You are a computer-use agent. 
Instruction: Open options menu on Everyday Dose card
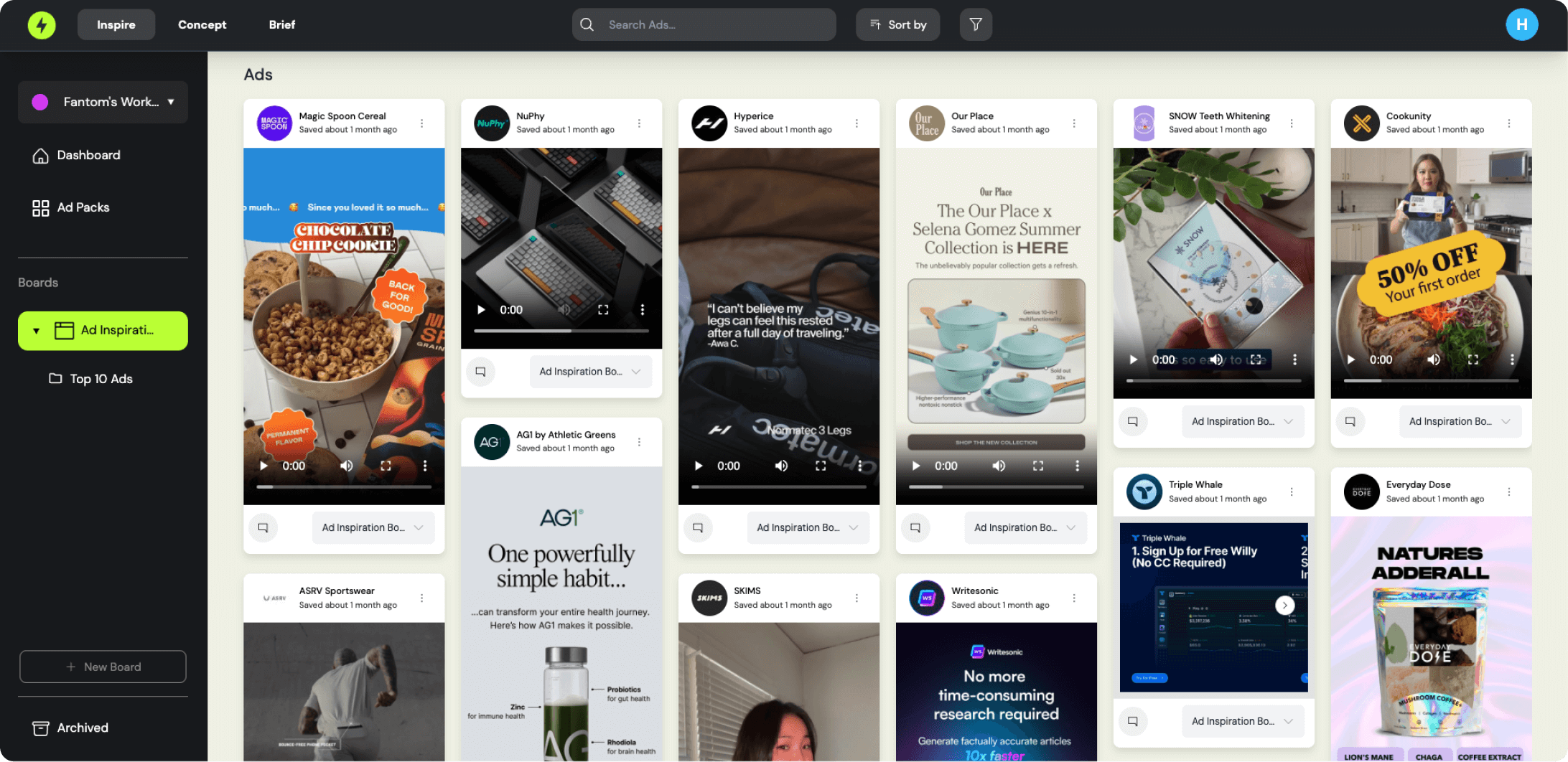pyautogui.click(x=1509, y=492)
